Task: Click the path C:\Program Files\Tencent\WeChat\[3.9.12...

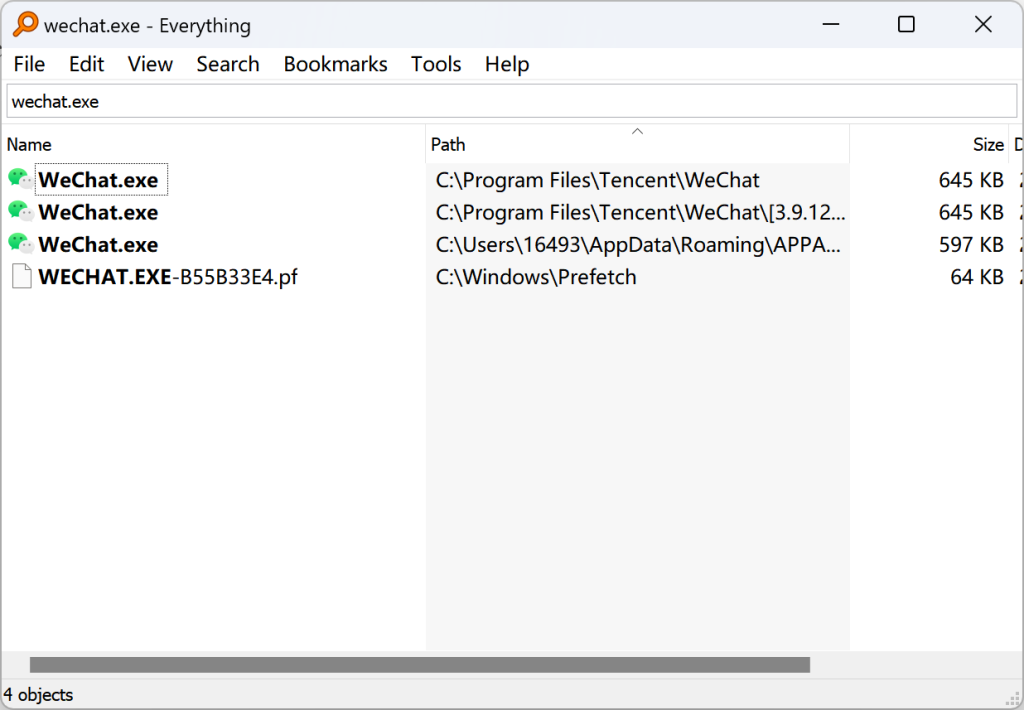Action: tap(640, 212)
